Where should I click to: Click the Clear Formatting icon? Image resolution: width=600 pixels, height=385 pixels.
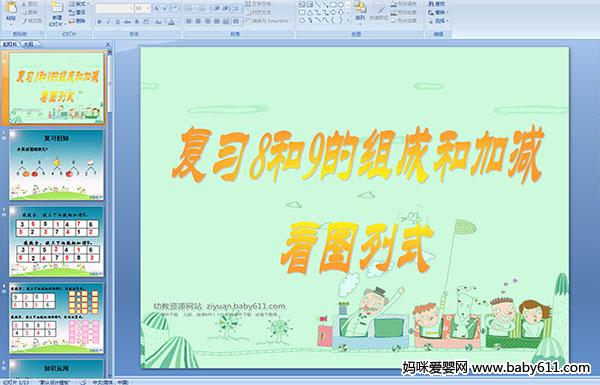pos(175,8)
